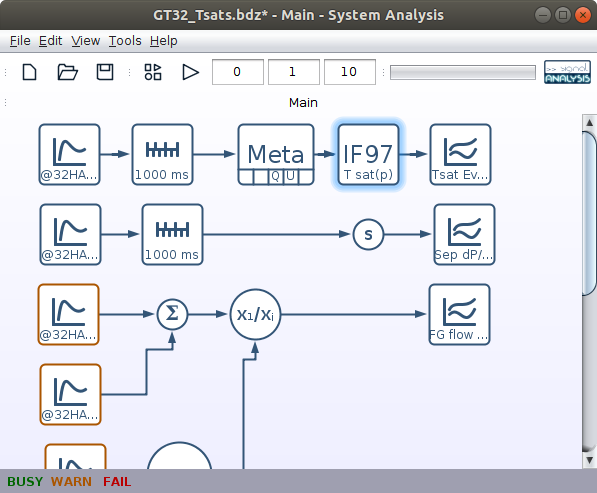Save the diagram with the floppy icon
The width and height of the screenshot is (597, 493).
coord(105,72)
